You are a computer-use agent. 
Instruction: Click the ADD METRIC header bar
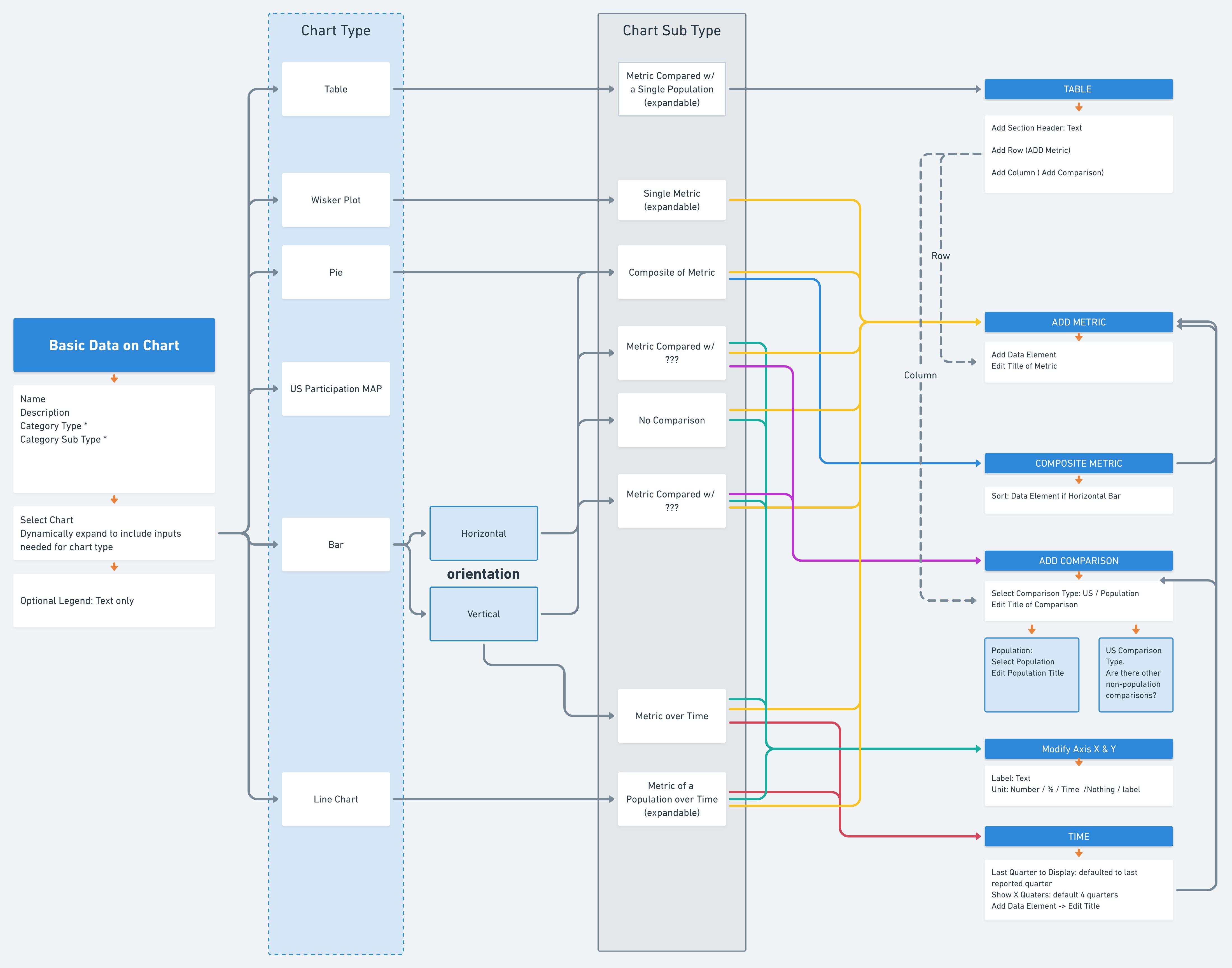[x=1078, y=322]
